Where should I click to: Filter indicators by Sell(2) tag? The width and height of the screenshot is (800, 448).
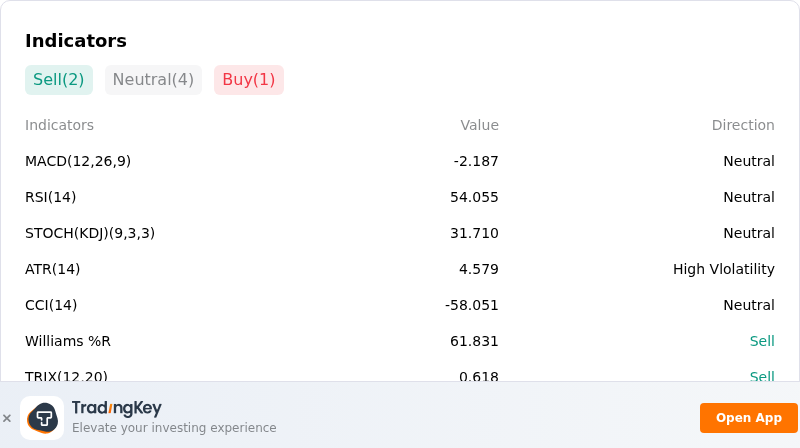point(59,80)
